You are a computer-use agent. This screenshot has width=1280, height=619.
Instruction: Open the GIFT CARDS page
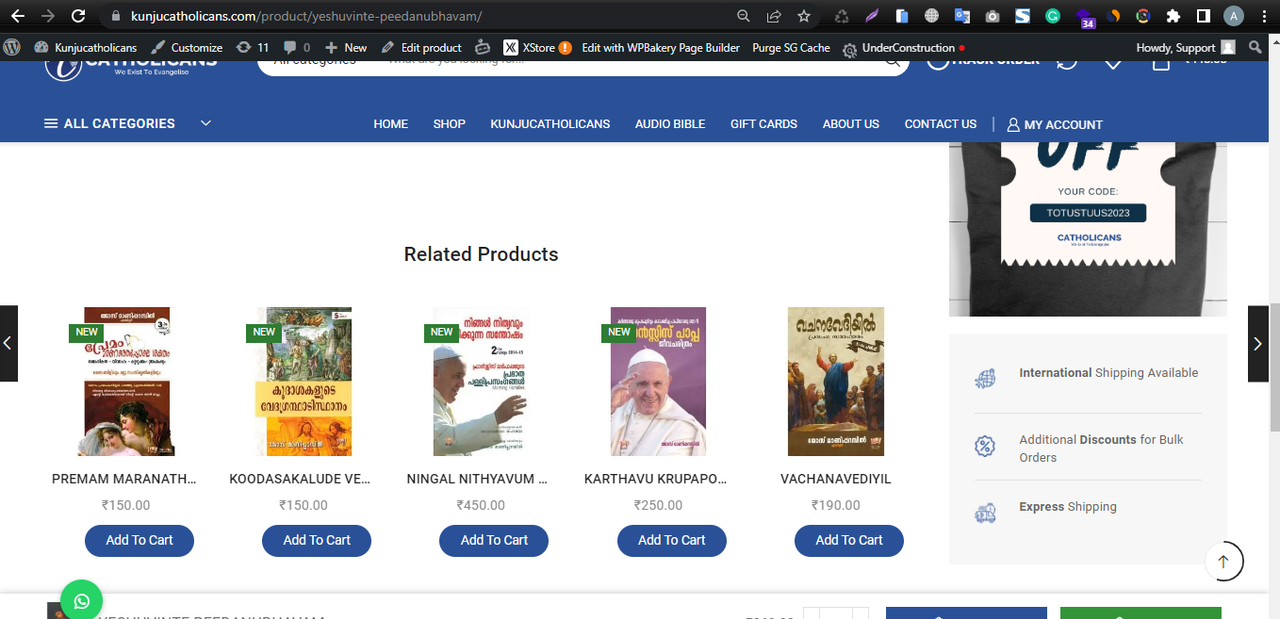764,124
